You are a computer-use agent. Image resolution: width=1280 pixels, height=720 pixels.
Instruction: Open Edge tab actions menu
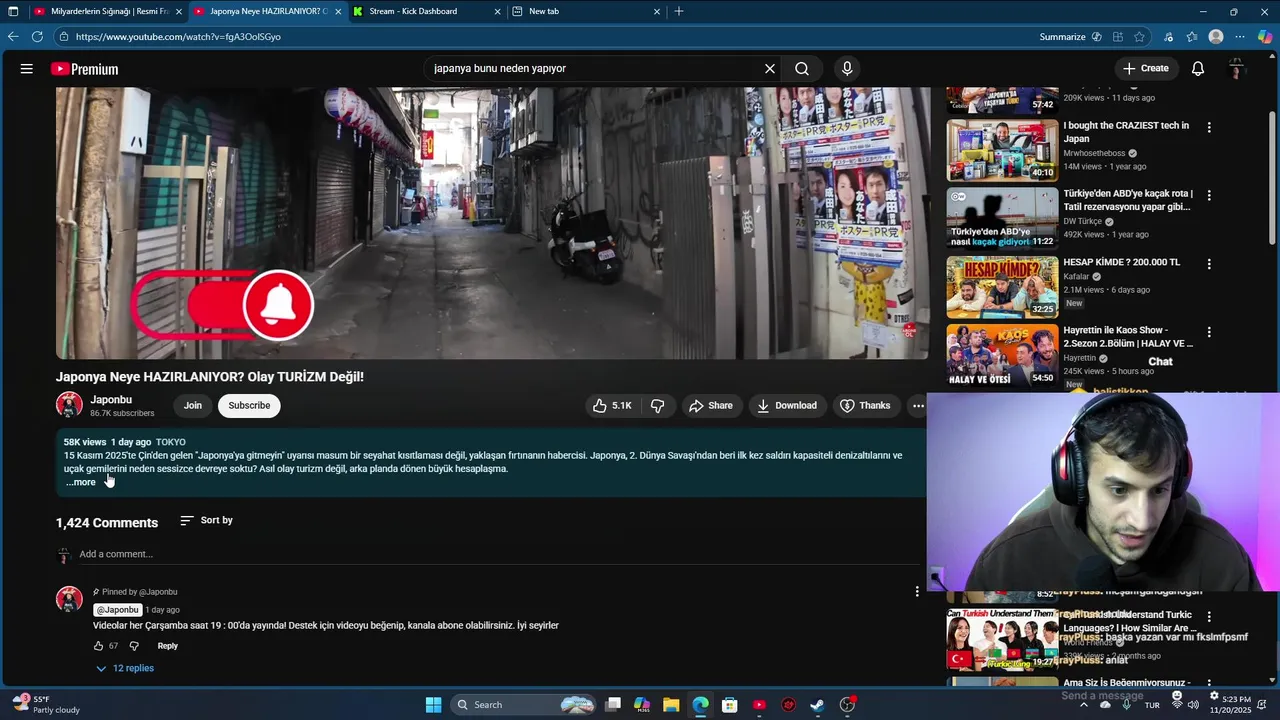[13, 11]
